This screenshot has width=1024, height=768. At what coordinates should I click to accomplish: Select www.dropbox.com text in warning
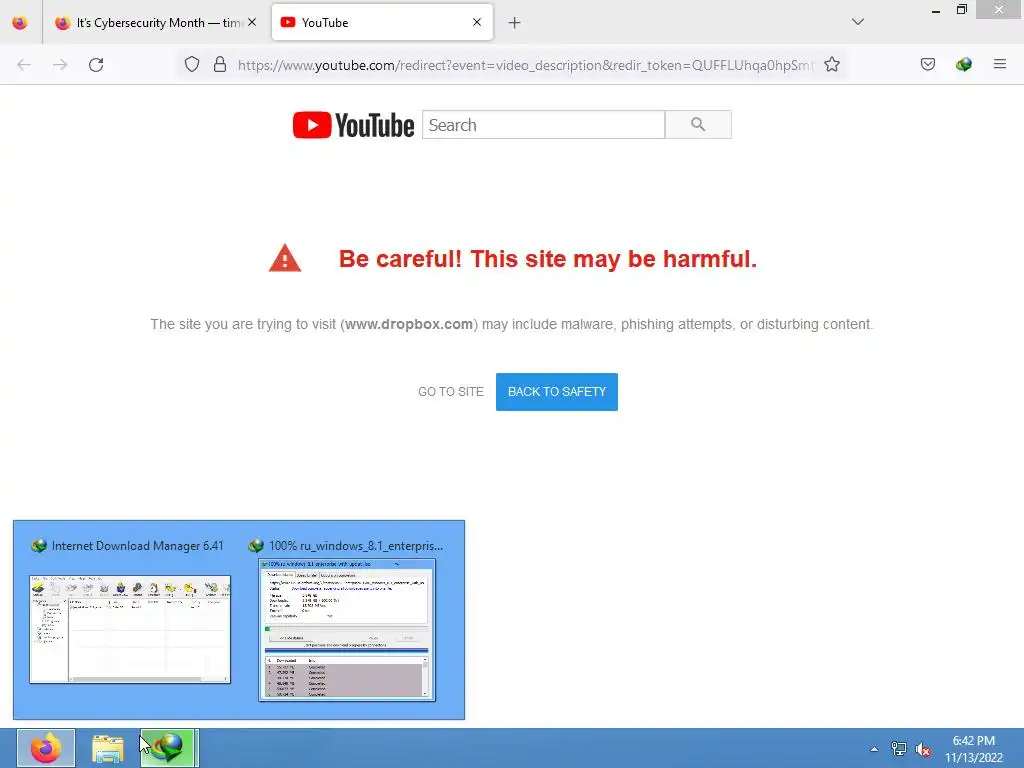409,325
